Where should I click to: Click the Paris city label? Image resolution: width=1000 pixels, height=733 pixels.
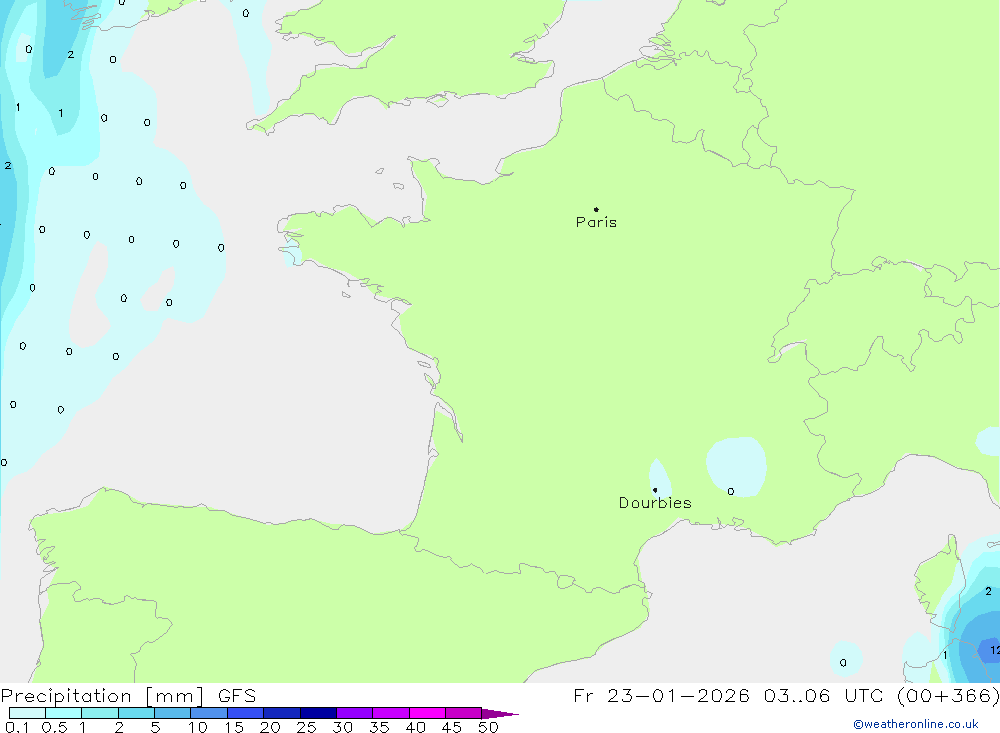click(596, 222)
